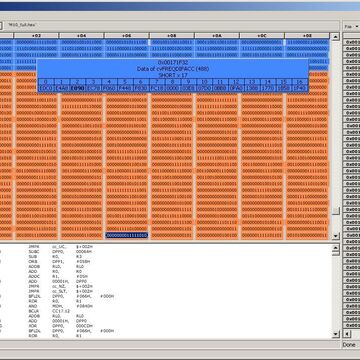Select the 'SUB R0, R3' disassembly line

[55, 256]
